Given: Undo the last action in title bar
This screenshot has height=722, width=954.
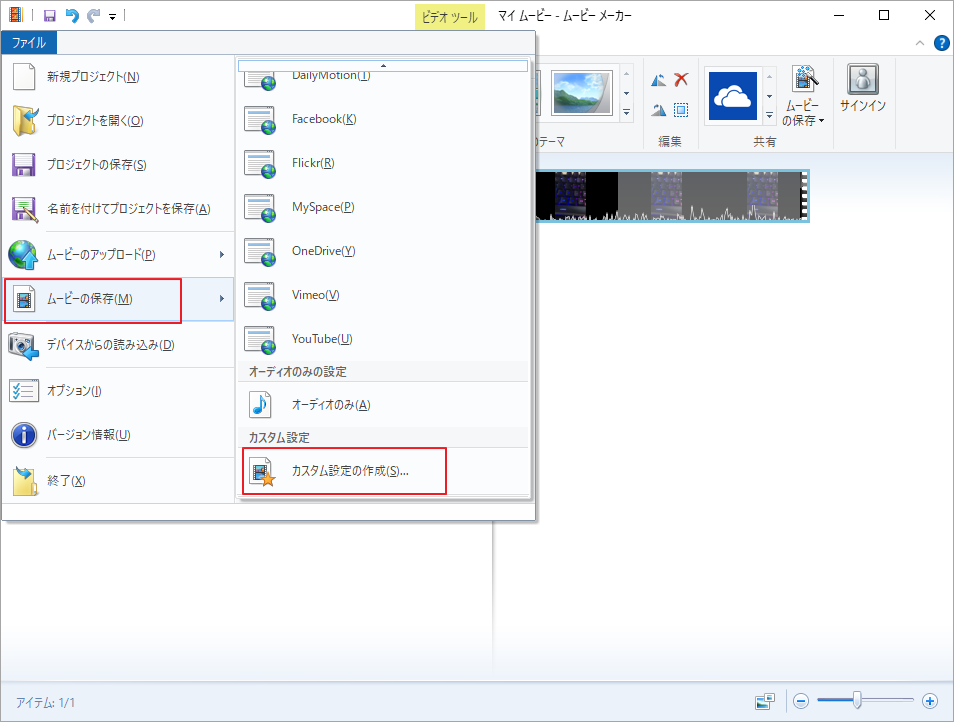Looking at the screenshot, I should [72, 16].
